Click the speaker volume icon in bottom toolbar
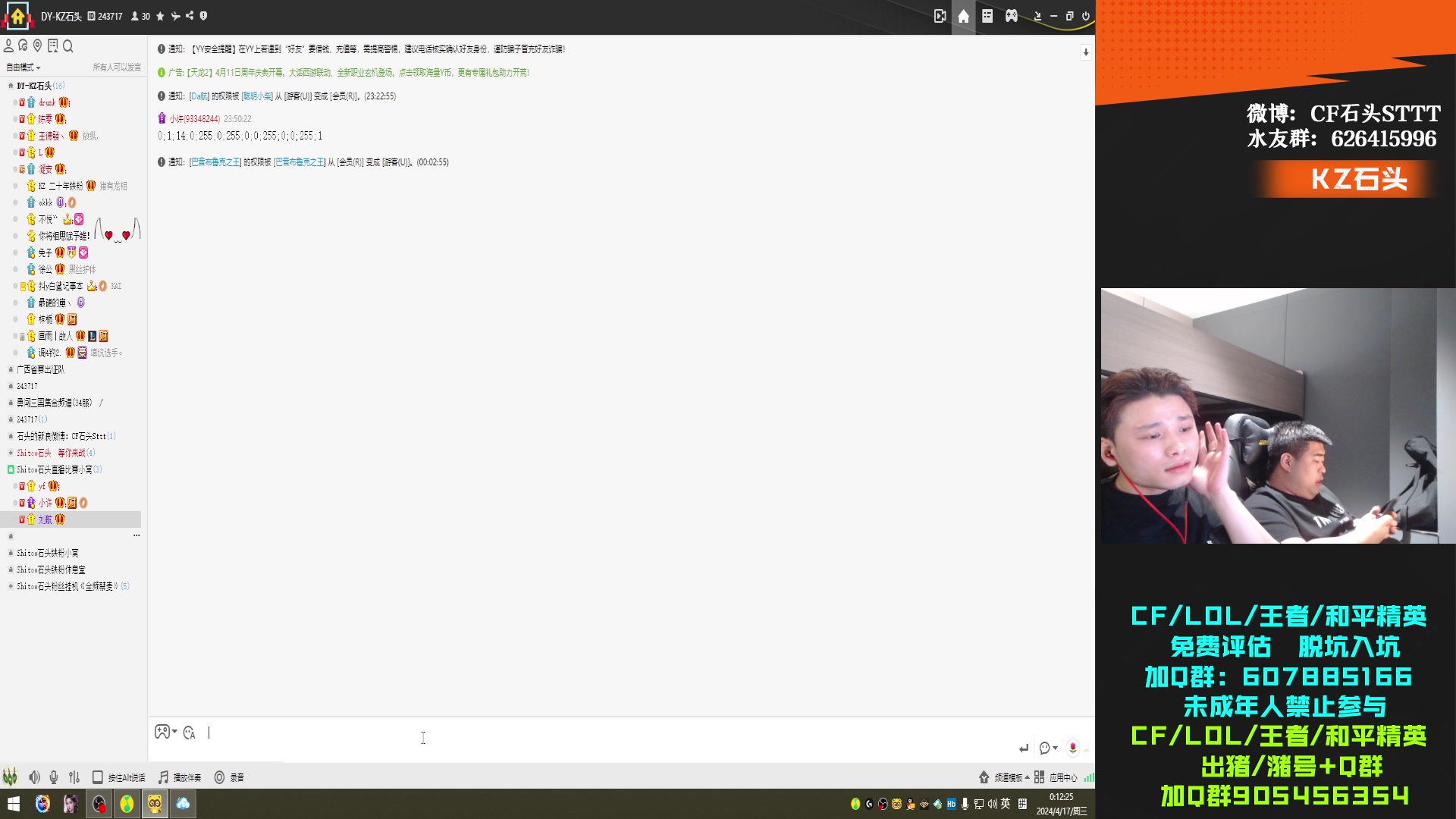The image size is (1456, 819). 34,777
